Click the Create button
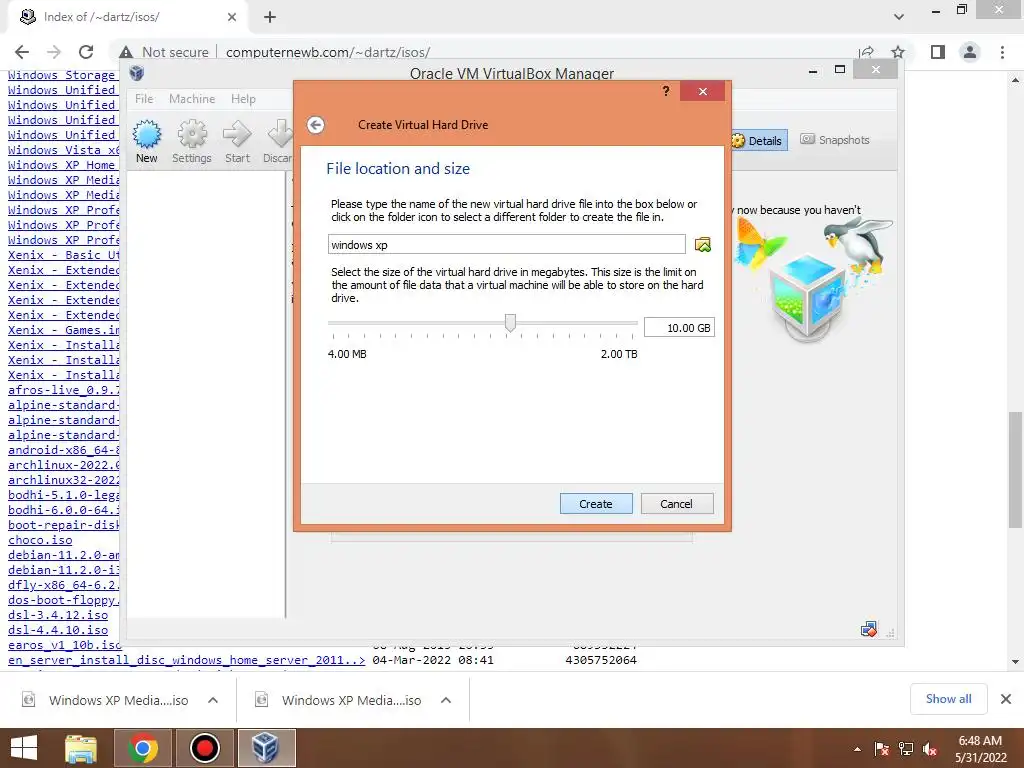Screen dimensions: 1024x768 [596, 504]
